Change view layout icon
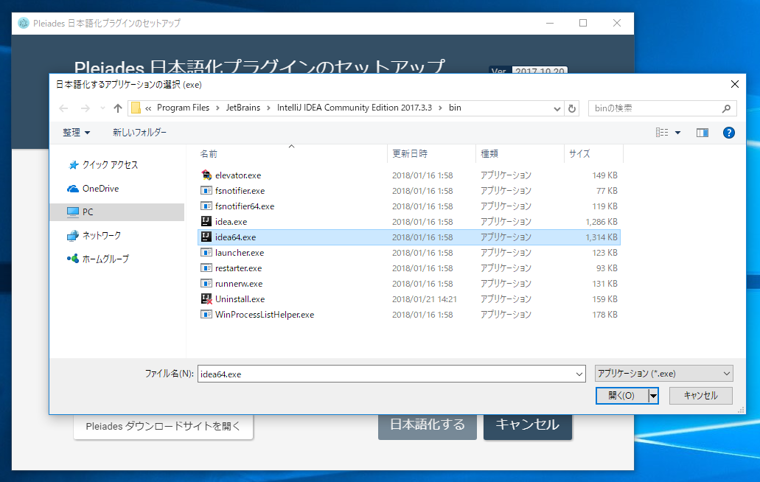 [662, 132]
